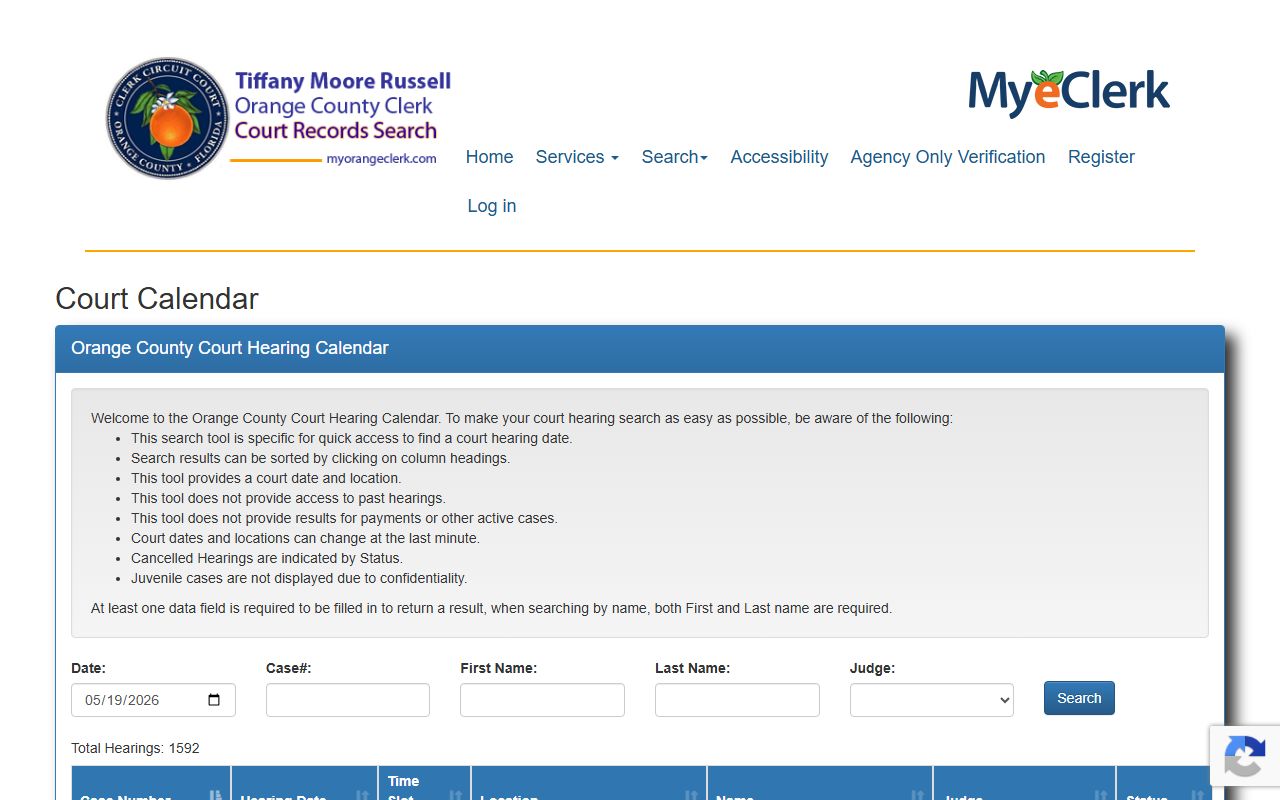Click the text about sorting by column headings
This screenshot has width=1280, height=800.
(320, 458)
